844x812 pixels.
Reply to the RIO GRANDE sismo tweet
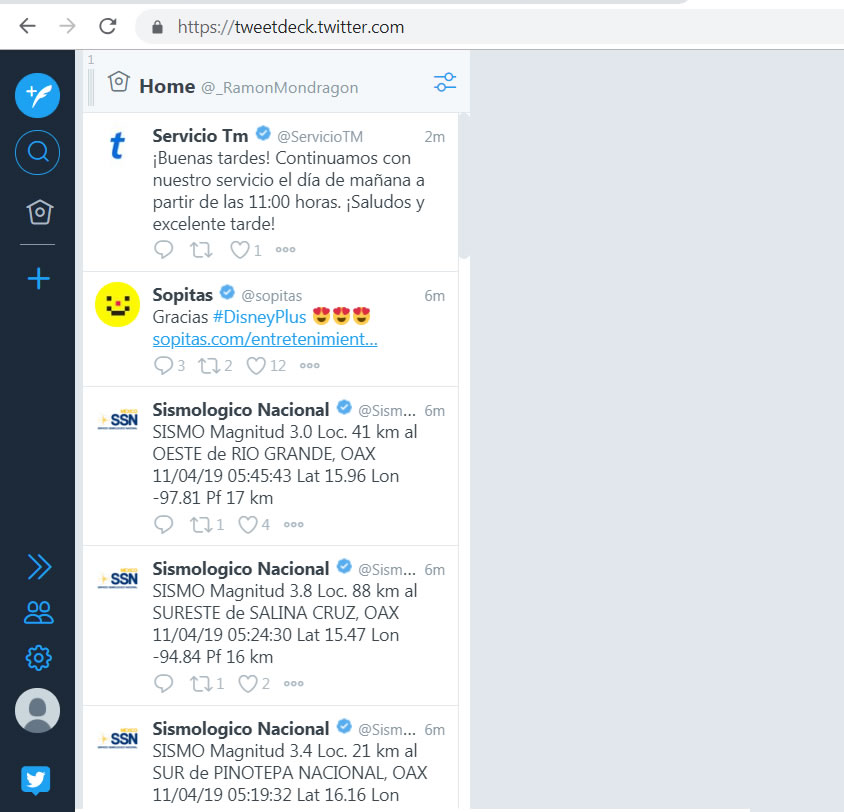164,524
